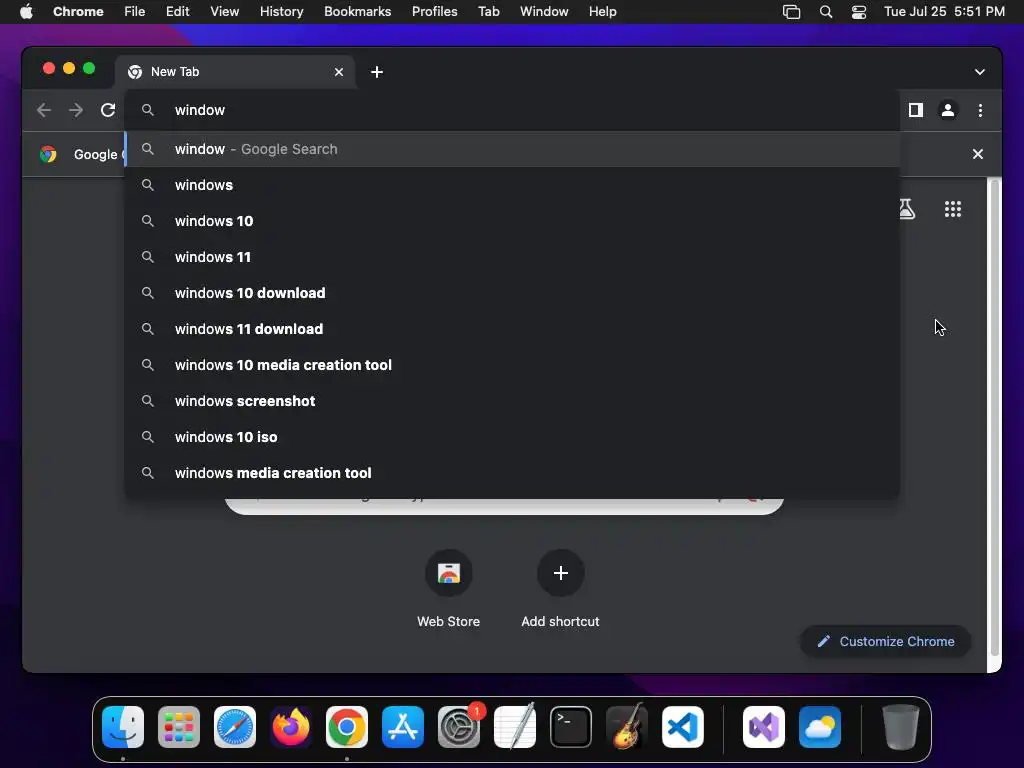Choose the 'windows' suggestion
1024x768 pixels.
coord(512,185)
